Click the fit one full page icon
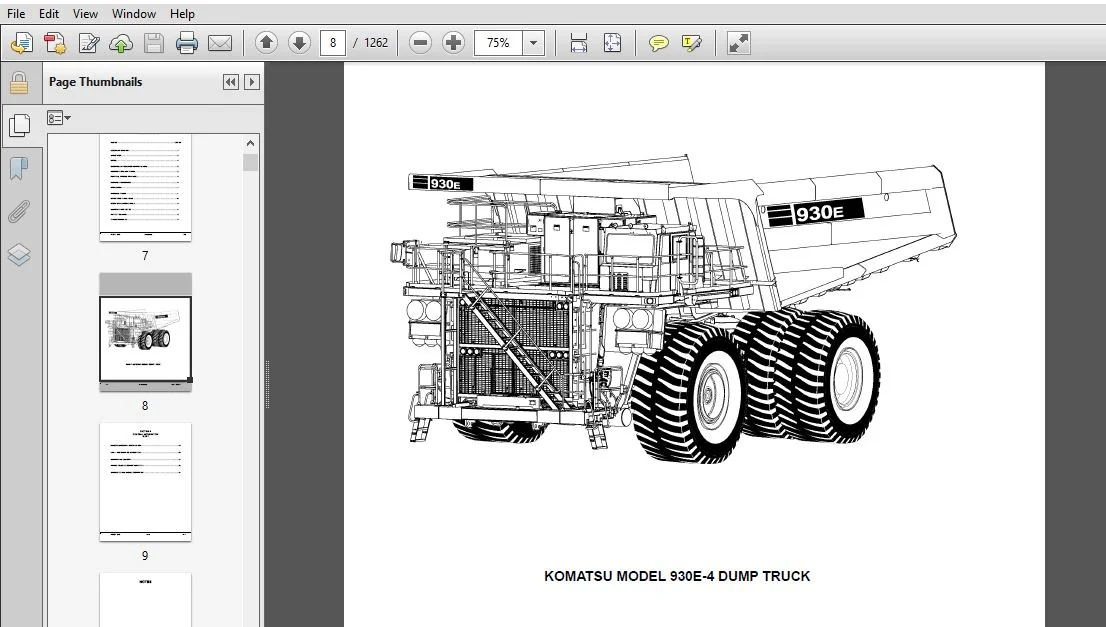This screenshot has width=1106, height=627. click(x=612, y=43)
